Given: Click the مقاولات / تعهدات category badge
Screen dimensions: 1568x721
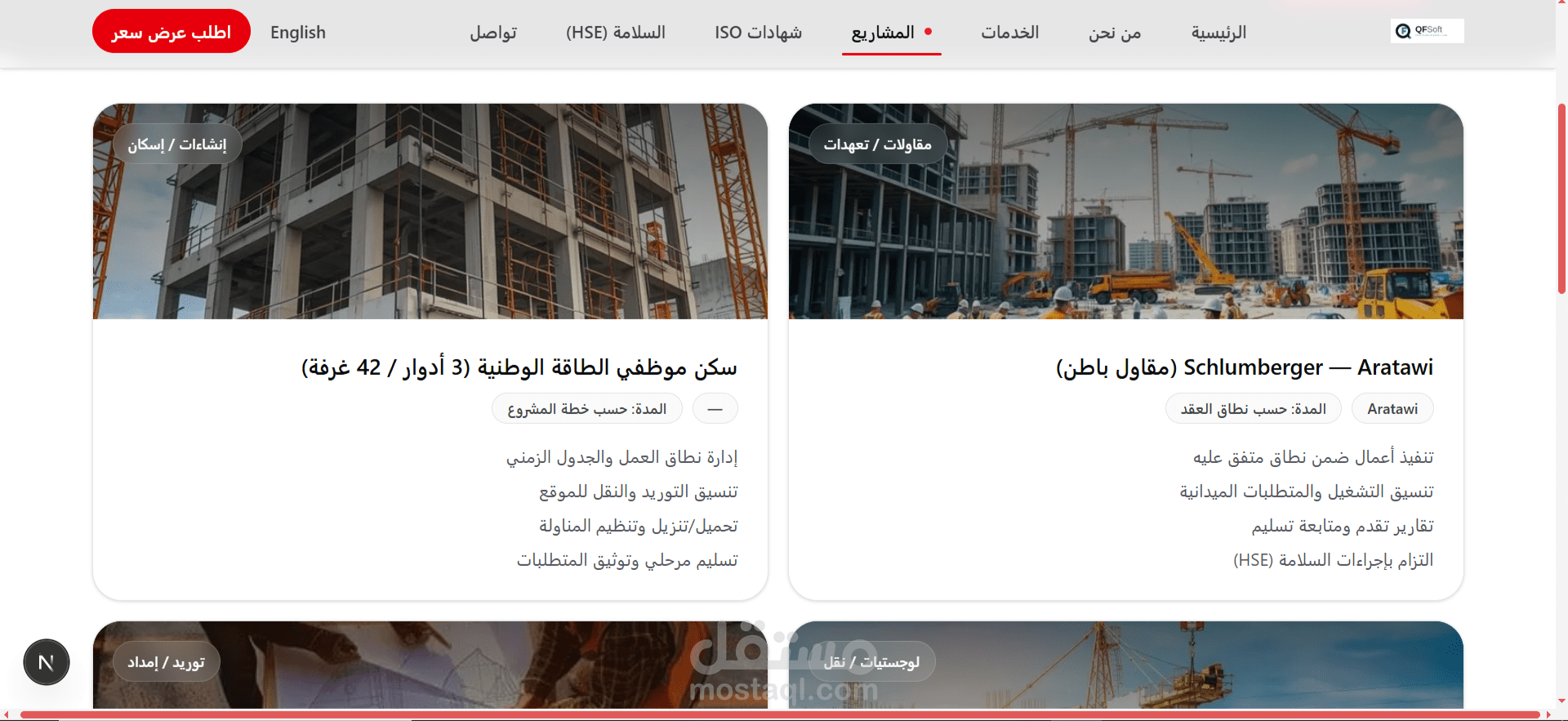Looking at the screenshot, I should click(878, 145).
